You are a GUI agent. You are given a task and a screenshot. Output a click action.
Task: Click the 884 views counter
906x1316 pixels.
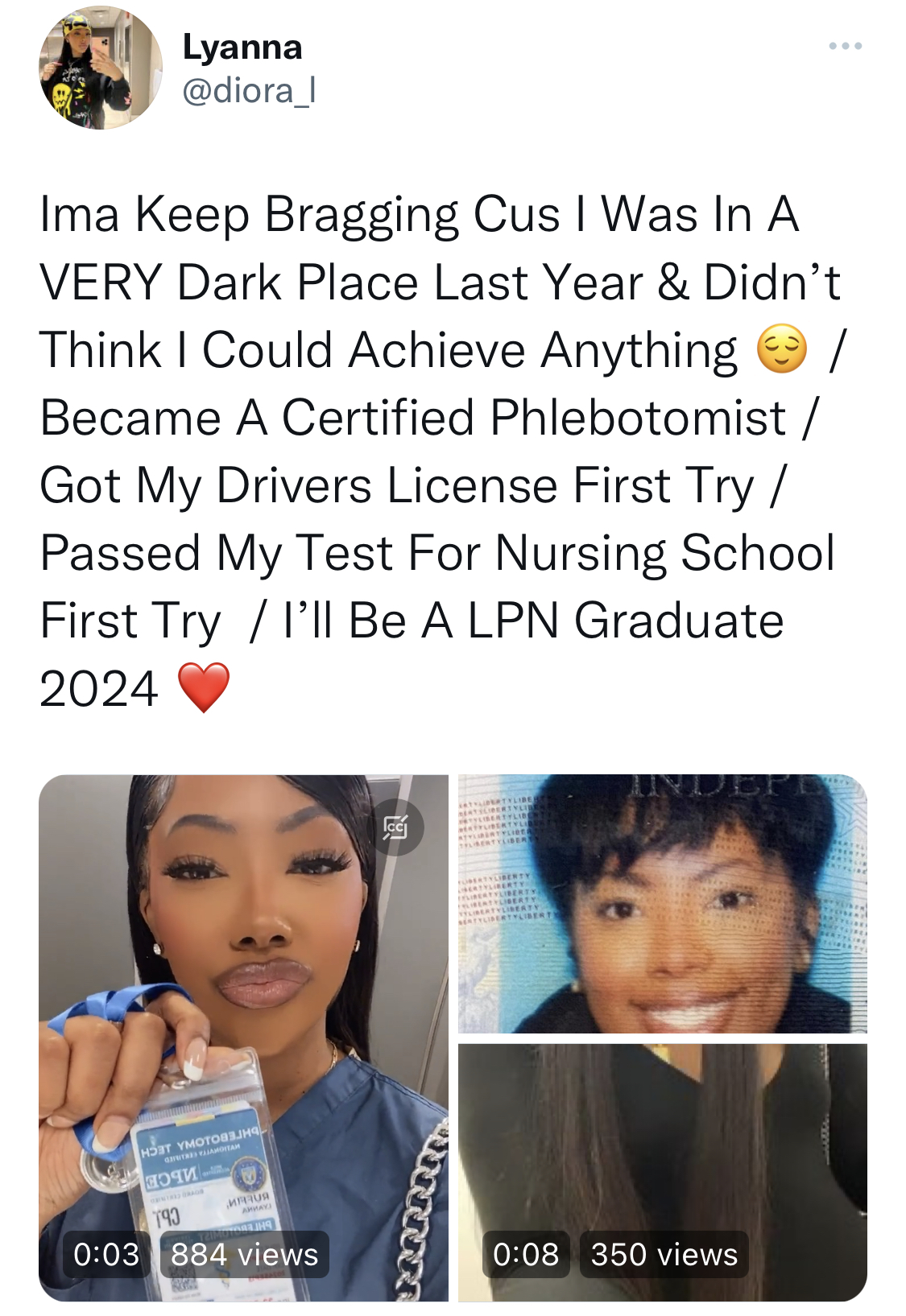point(245,1254)
